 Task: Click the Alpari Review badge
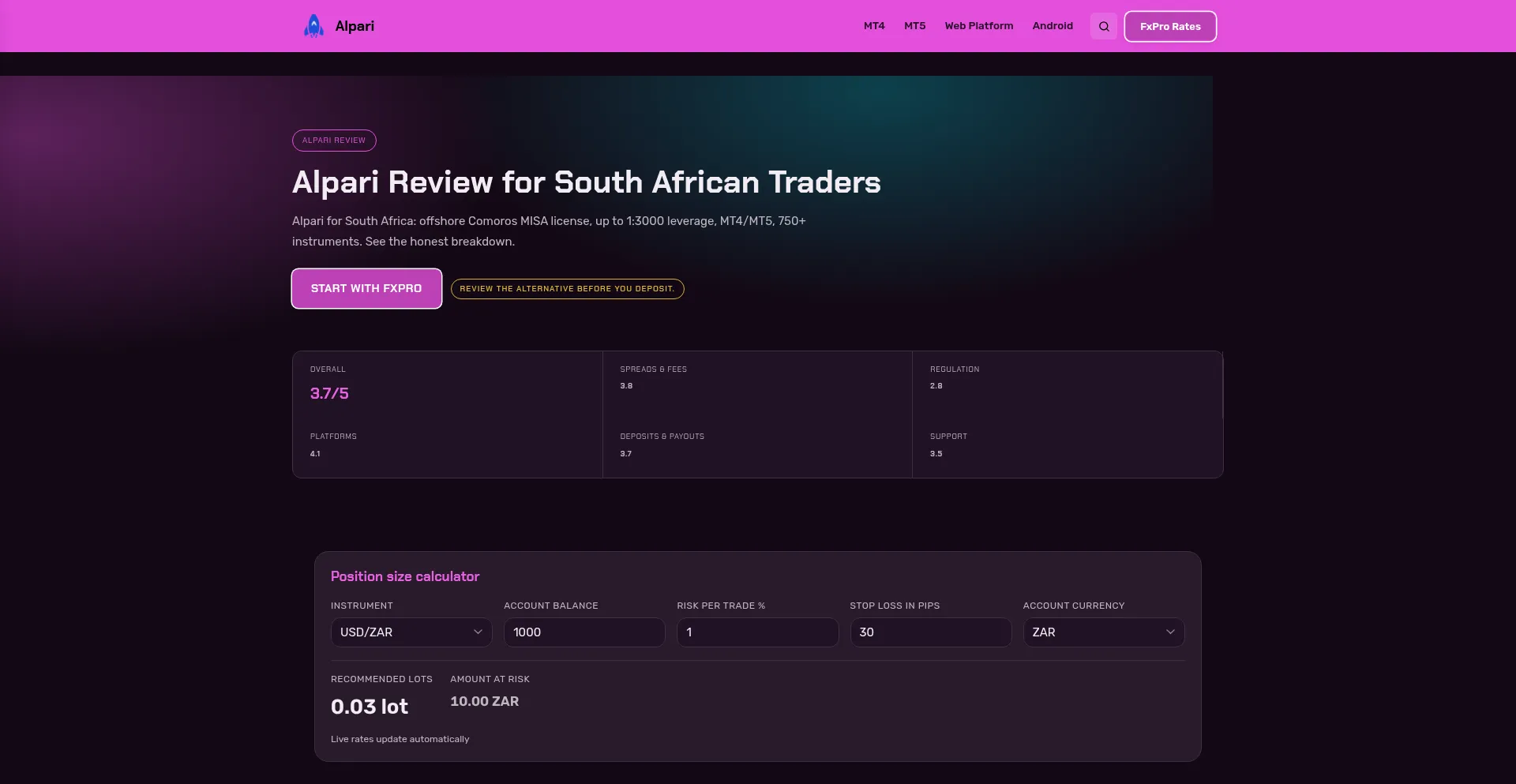[x=334, y=141]
